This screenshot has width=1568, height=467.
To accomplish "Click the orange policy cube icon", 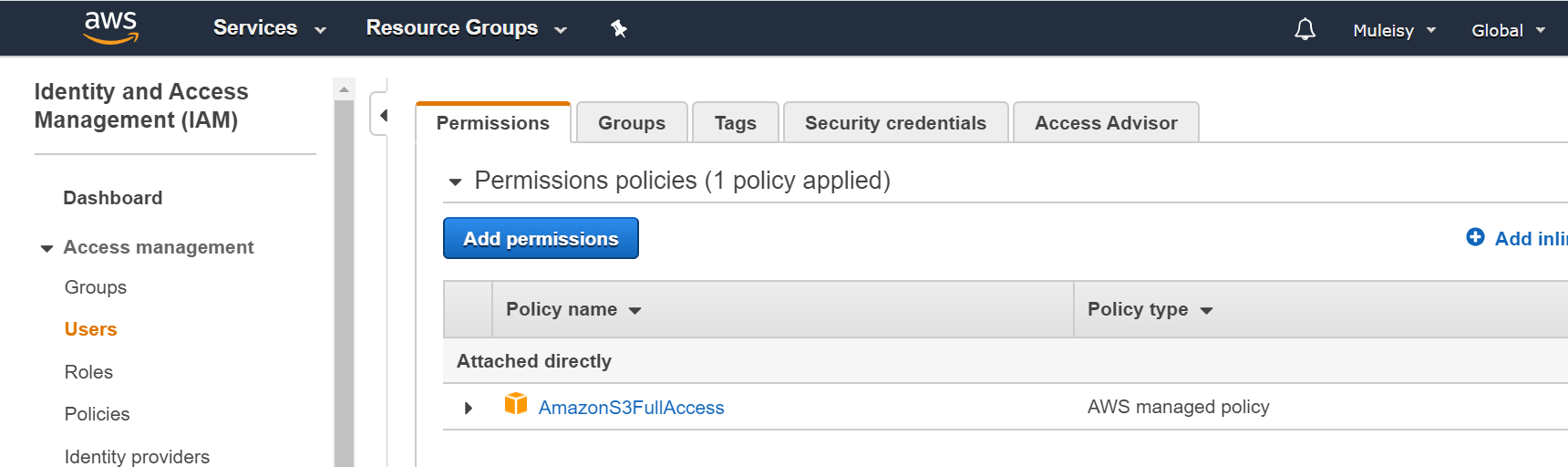I will point(516,403).
